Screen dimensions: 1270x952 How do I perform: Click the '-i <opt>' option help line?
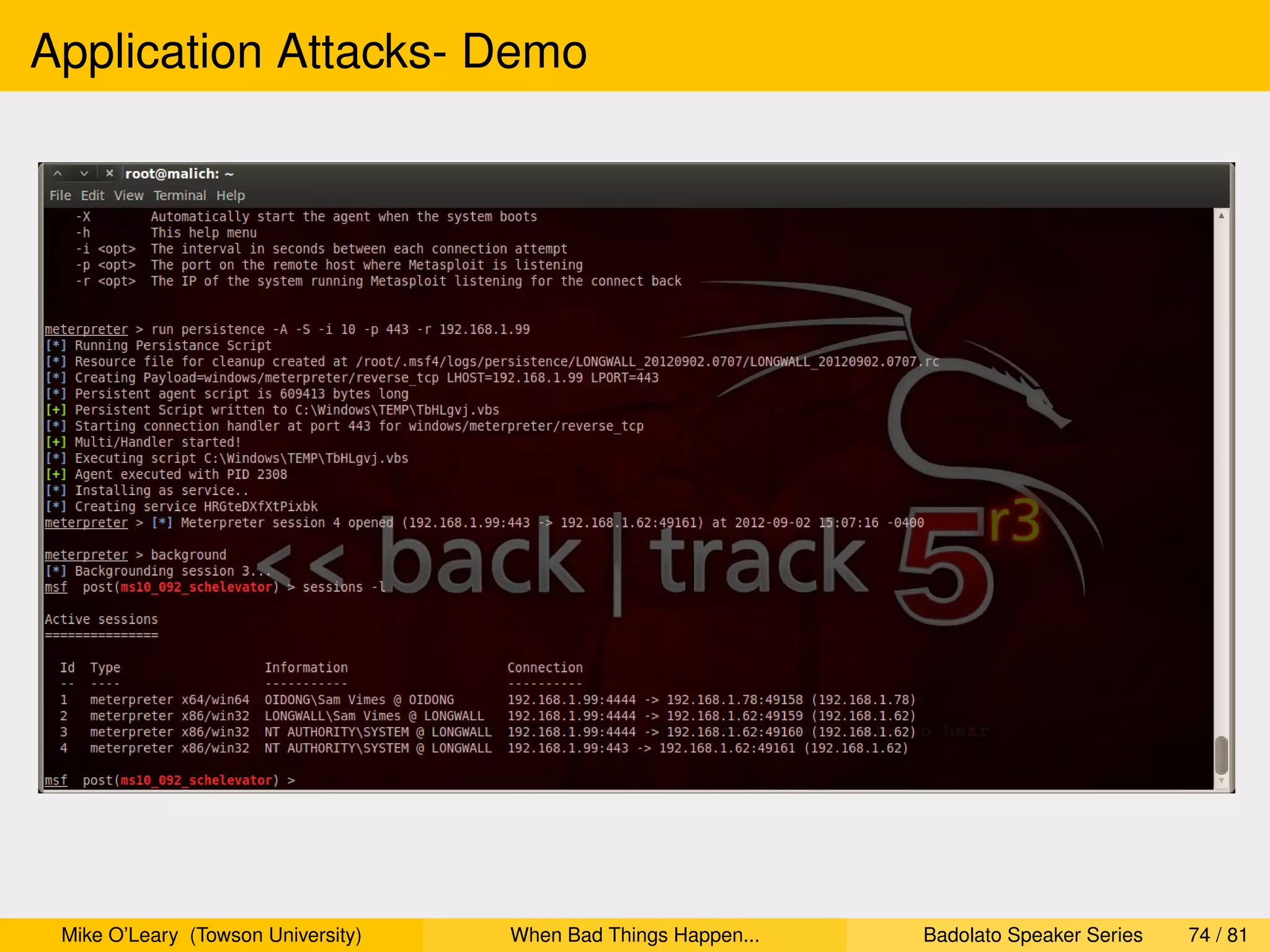[x=321, y=249]
